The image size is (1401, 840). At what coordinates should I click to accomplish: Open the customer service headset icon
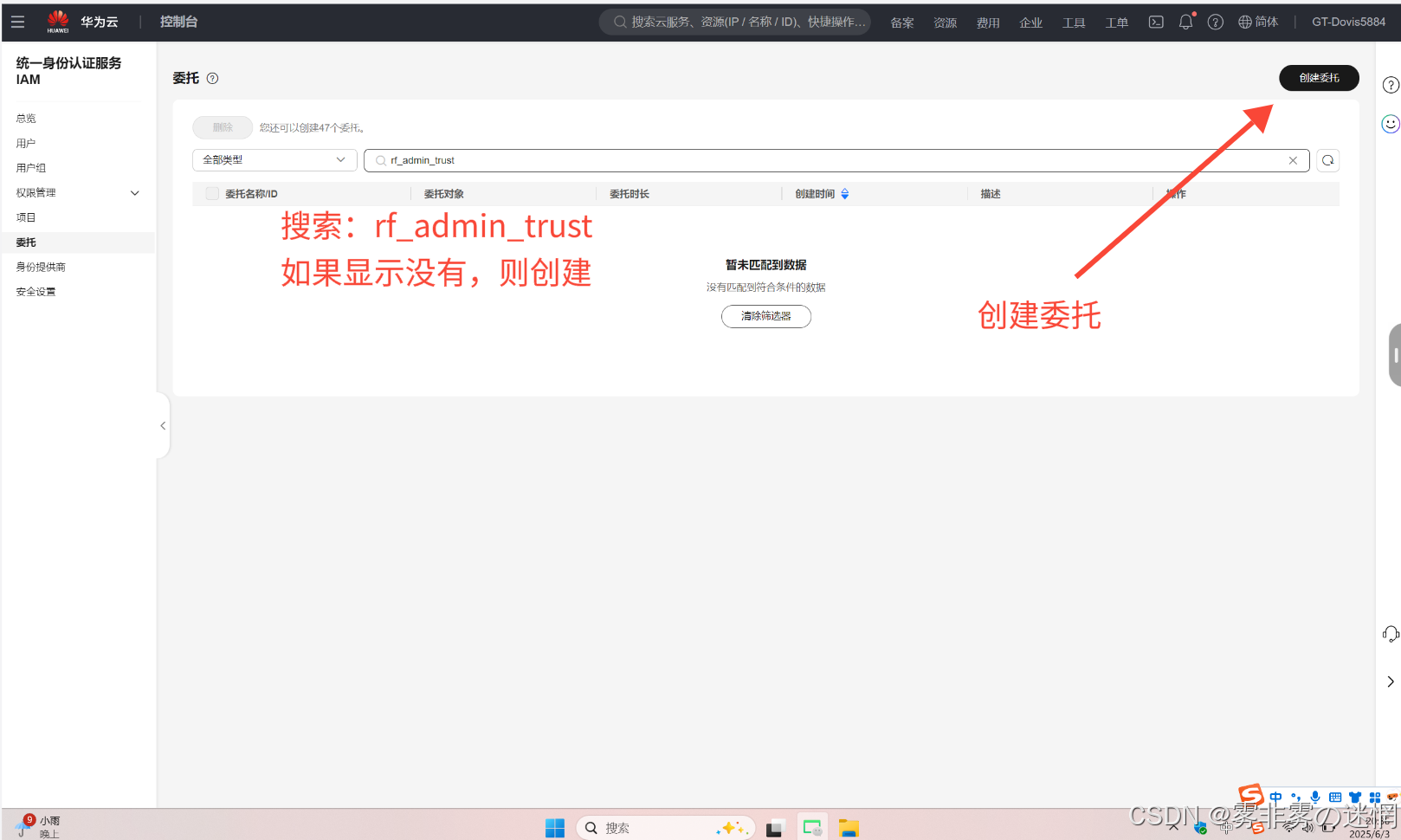point(1390,634)
